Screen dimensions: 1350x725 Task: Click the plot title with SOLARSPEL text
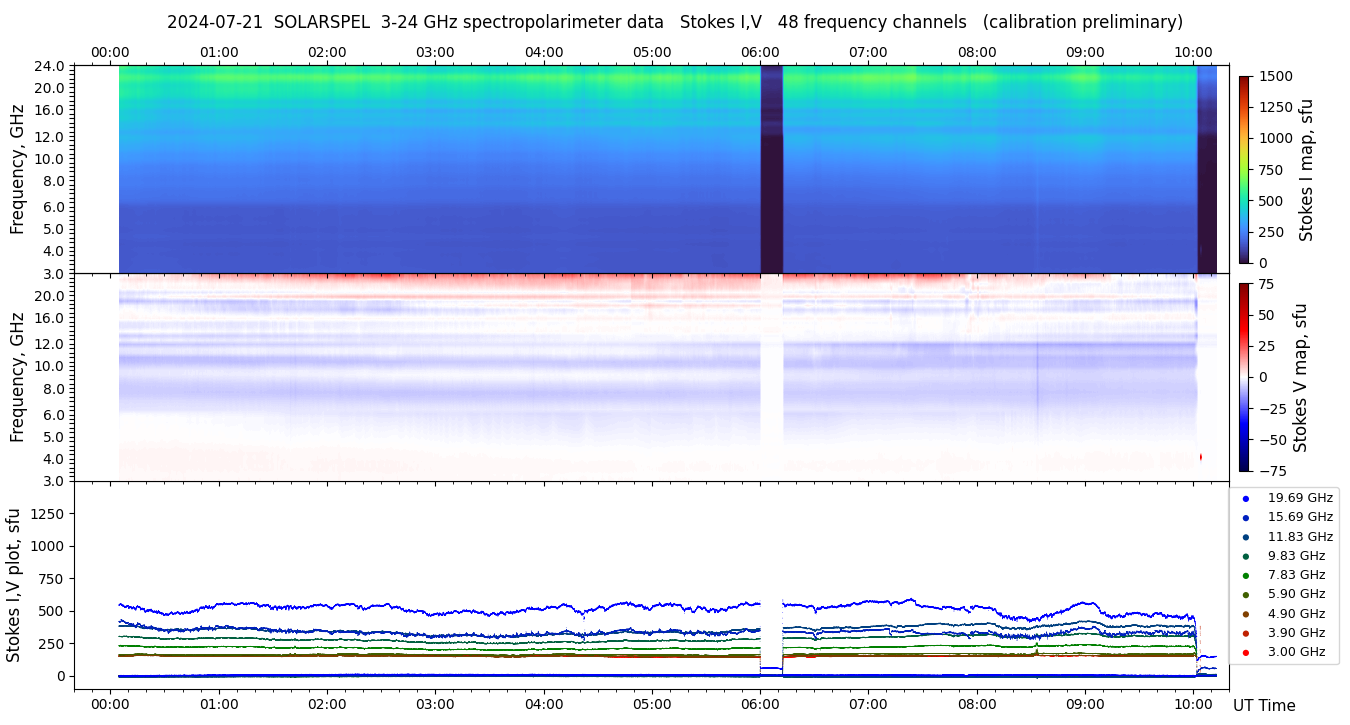(674, 22)
